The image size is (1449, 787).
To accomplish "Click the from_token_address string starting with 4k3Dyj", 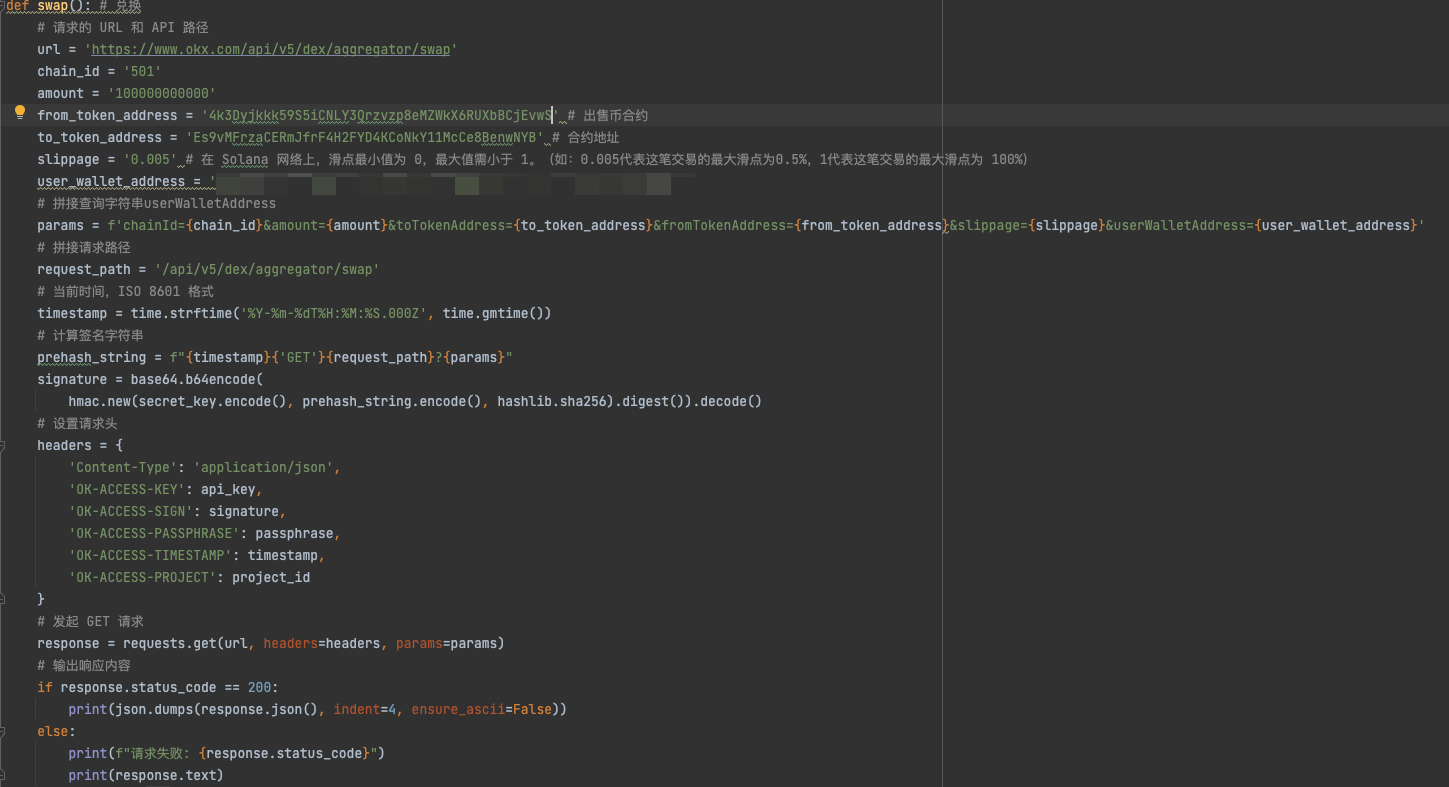I will [x=380, y=115].
